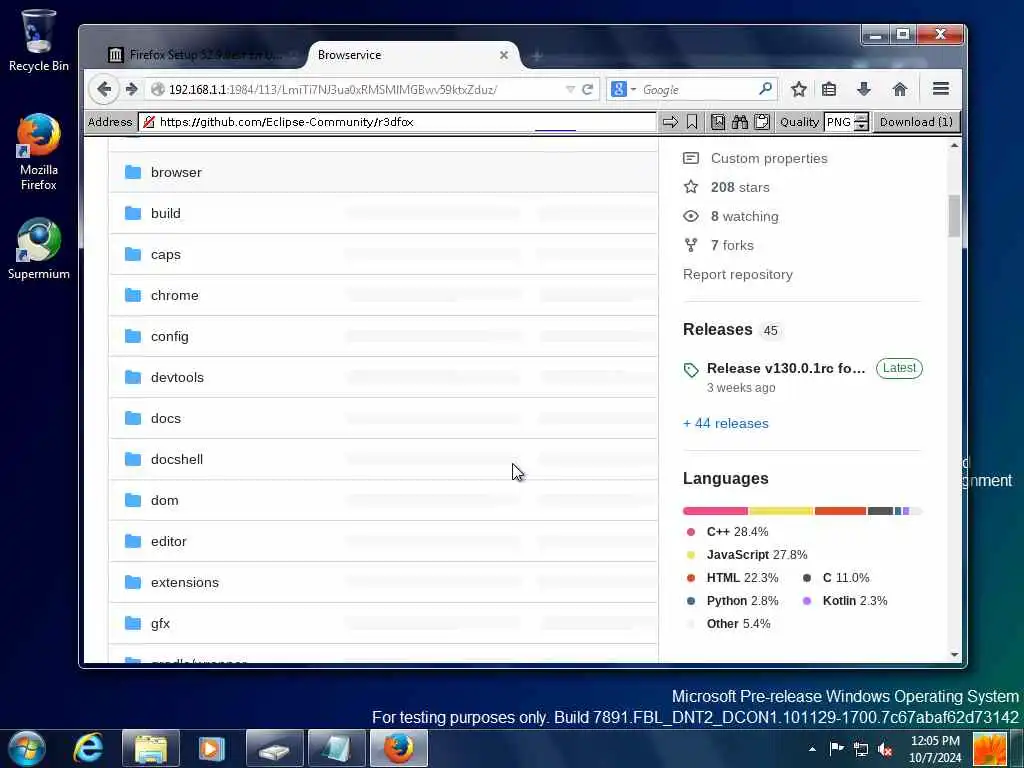The width and height of the screenshot is (1024, 768).
Task: Click the muted volume tray icon
Action: (886, 749)
